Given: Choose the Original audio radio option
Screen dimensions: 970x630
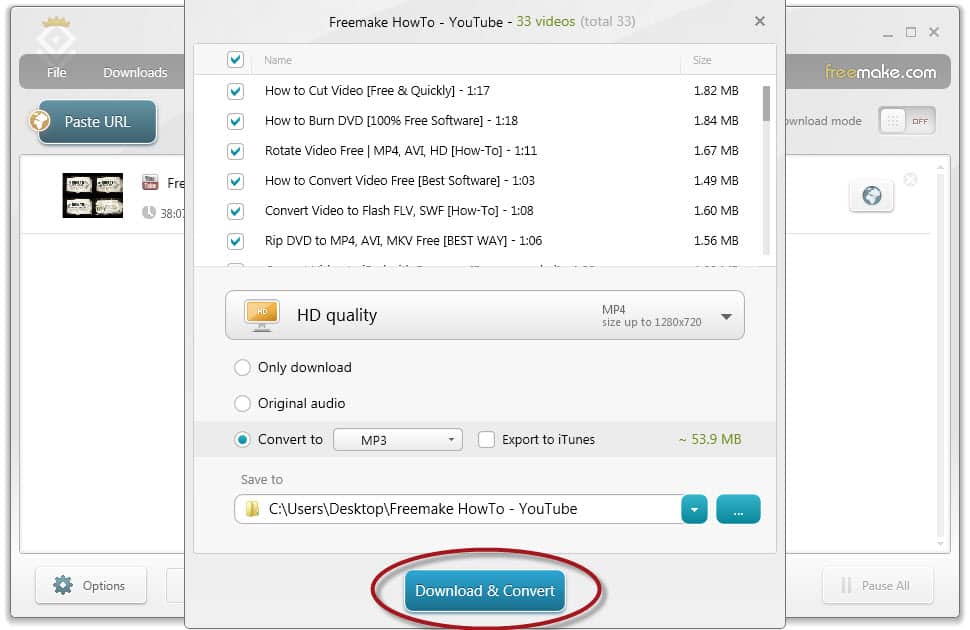Looking at the screenshot, I should tap(242, 403).
